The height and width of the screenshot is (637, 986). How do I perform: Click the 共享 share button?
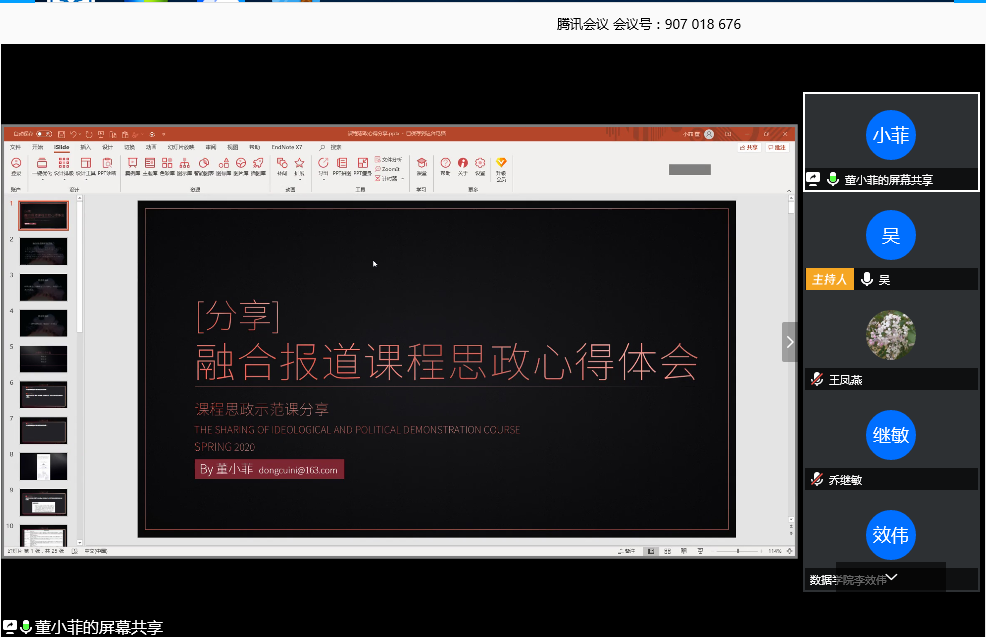(748, 147)
